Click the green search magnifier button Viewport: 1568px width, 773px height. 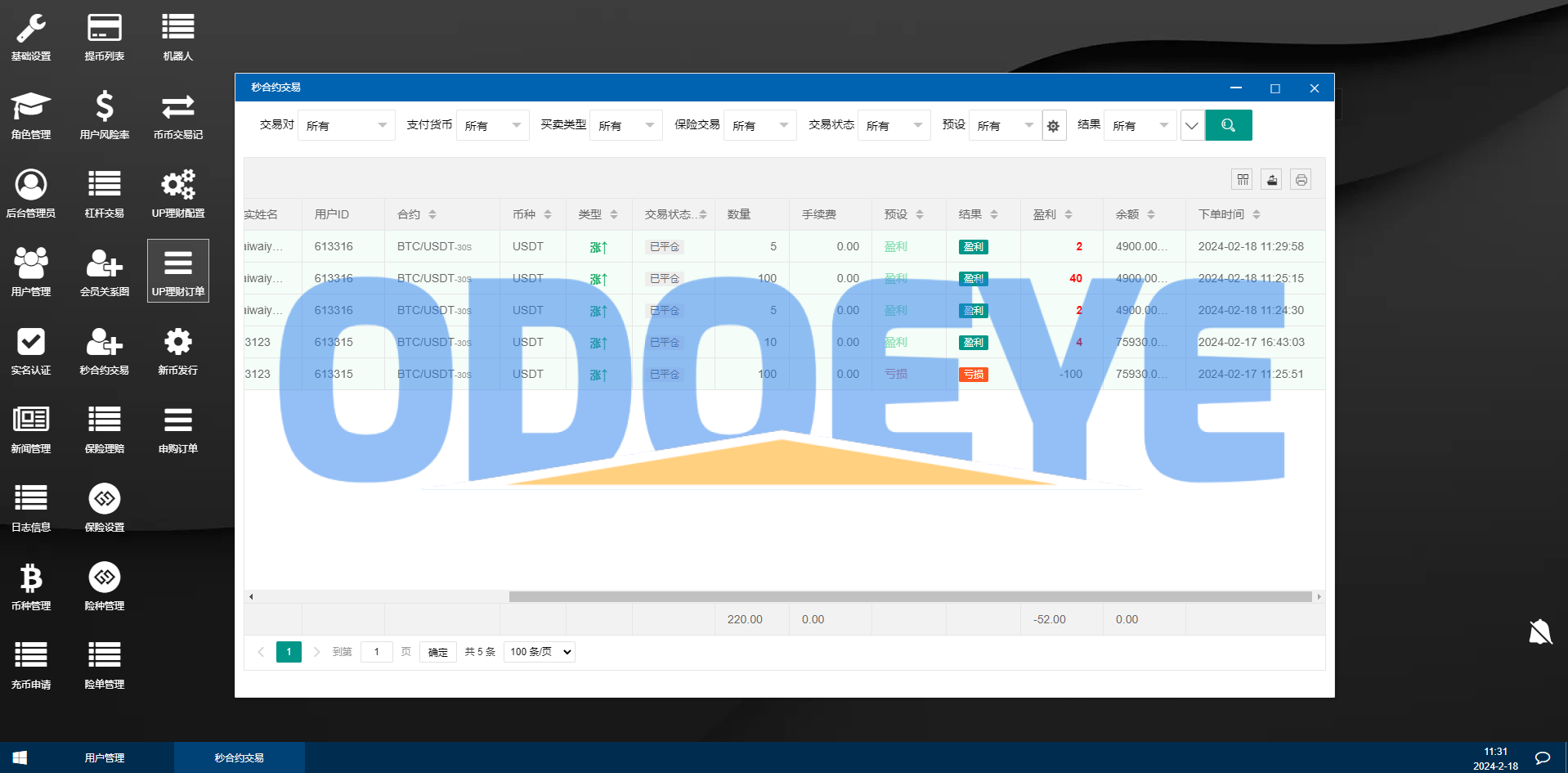[1229, 125]
